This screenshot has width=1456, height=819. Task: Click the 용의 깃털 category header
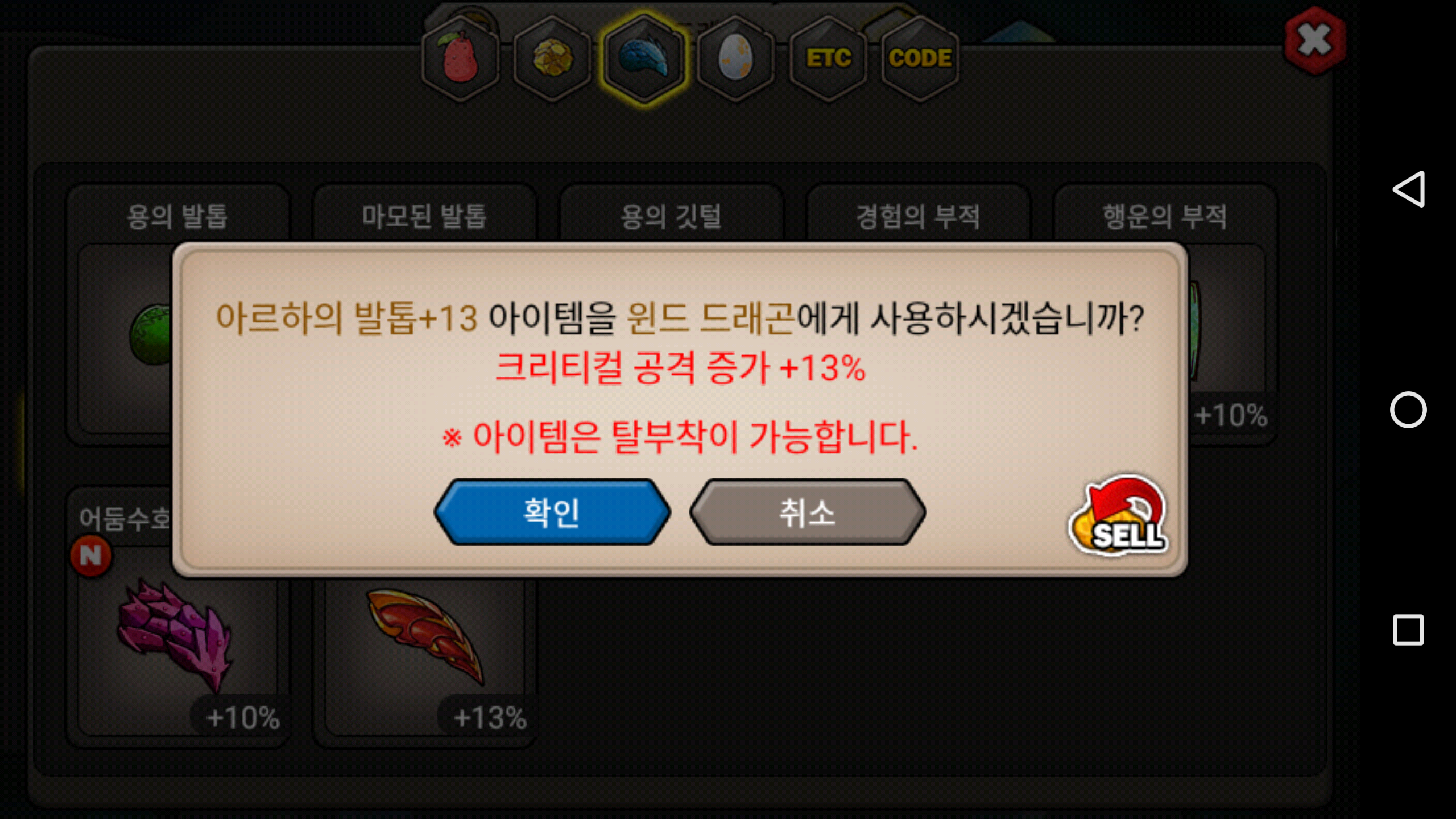671,216
